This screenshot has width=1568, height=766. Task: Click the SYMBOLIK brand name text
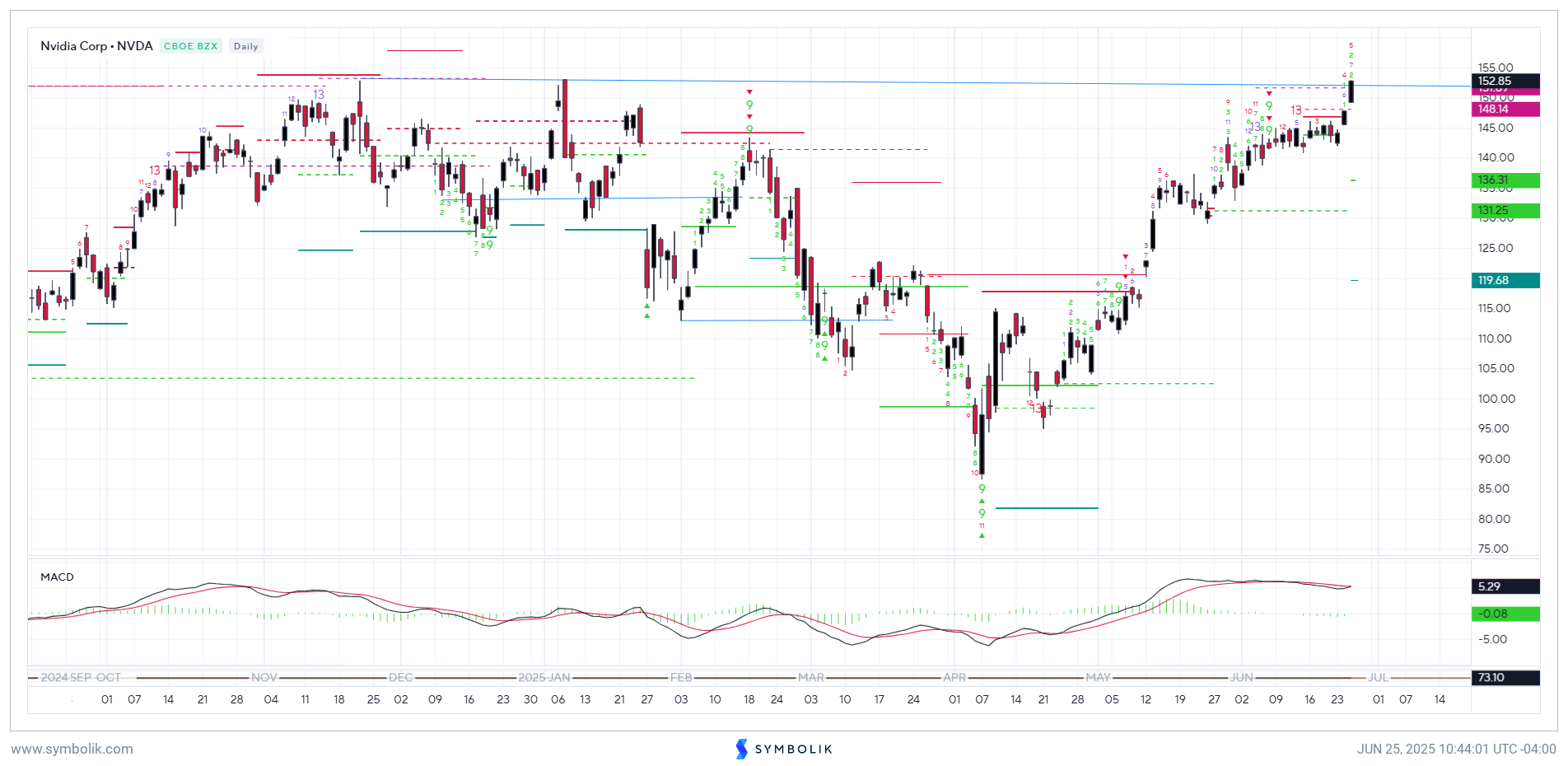tap(794, 749)
